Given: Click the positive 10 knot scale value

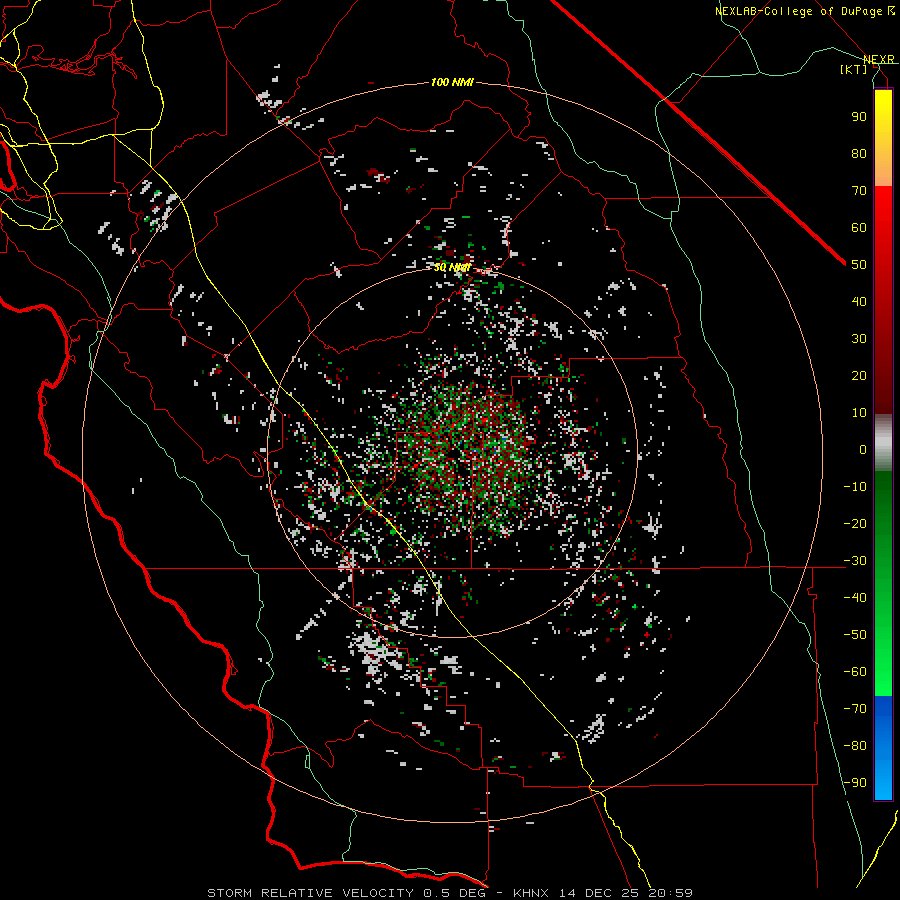Looking at the screenshot, I should click(859, 413).
